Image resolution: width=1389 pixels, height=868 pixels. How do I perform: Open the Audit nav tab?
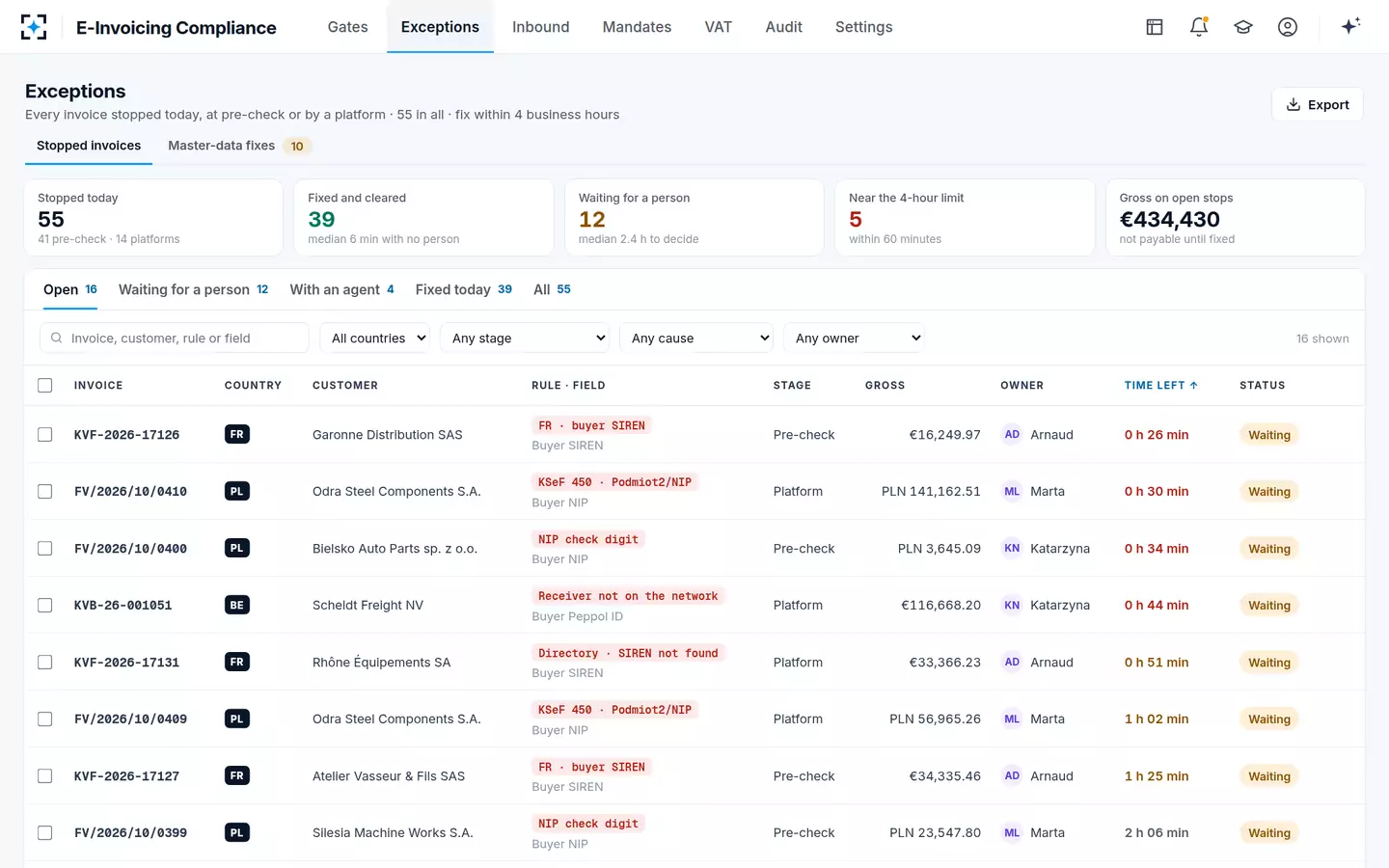pyautogui.click(x=783, y=27)
